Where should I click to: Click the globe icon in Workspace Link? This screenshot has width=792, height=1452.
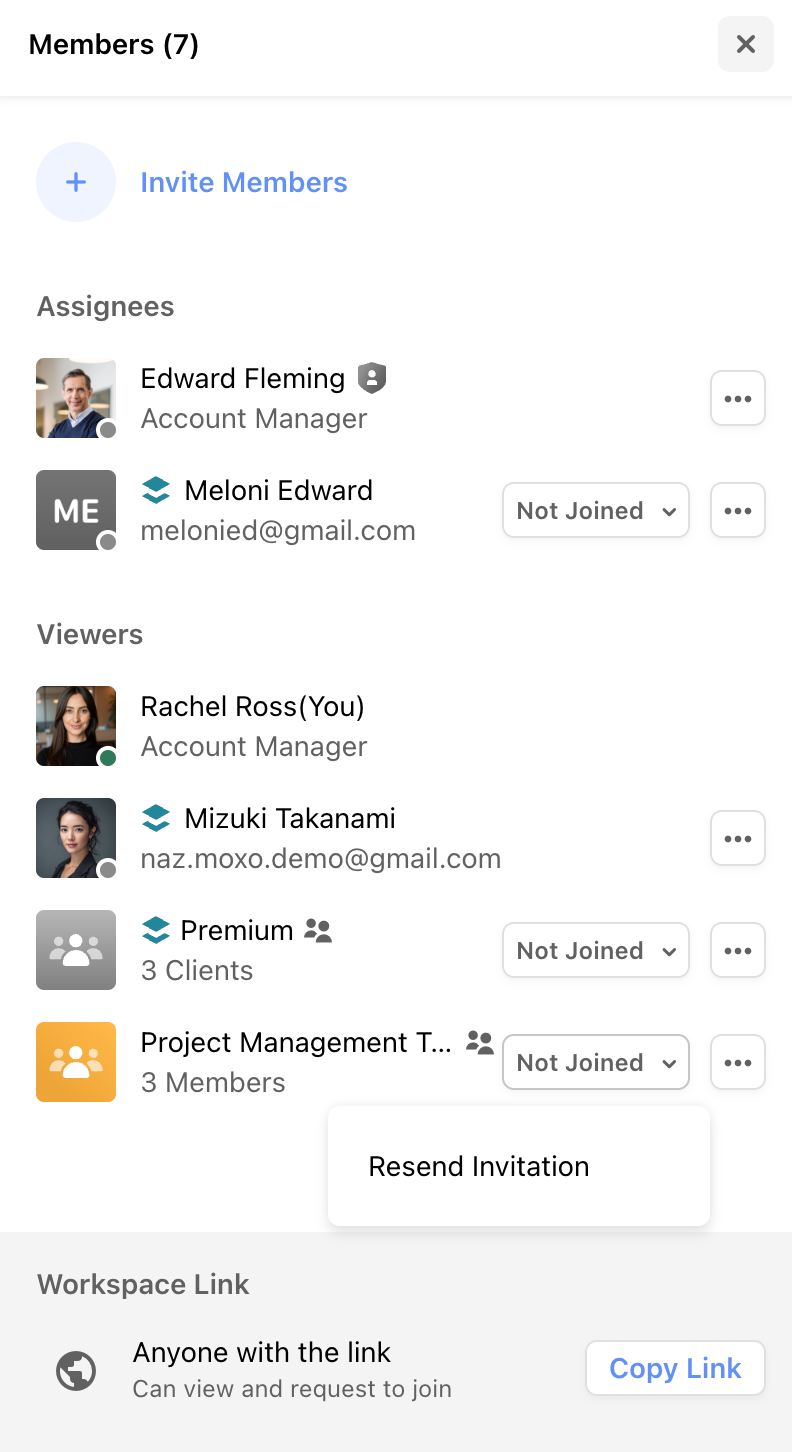coord(76,1370)
